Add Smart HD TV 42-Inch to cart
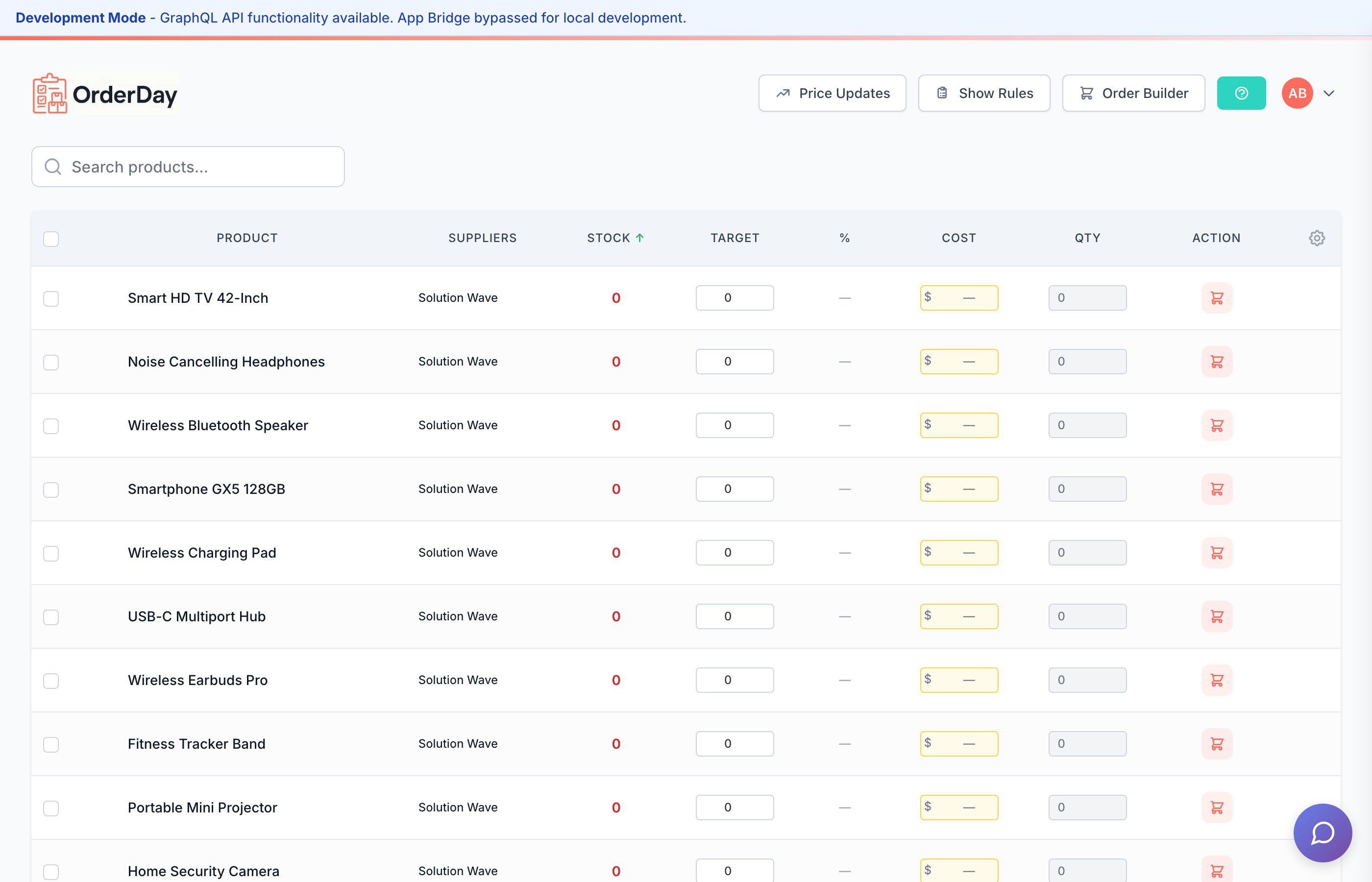Image resolution: width=1372 pixels, height=882 pixels. click(x=1216, y=298)
